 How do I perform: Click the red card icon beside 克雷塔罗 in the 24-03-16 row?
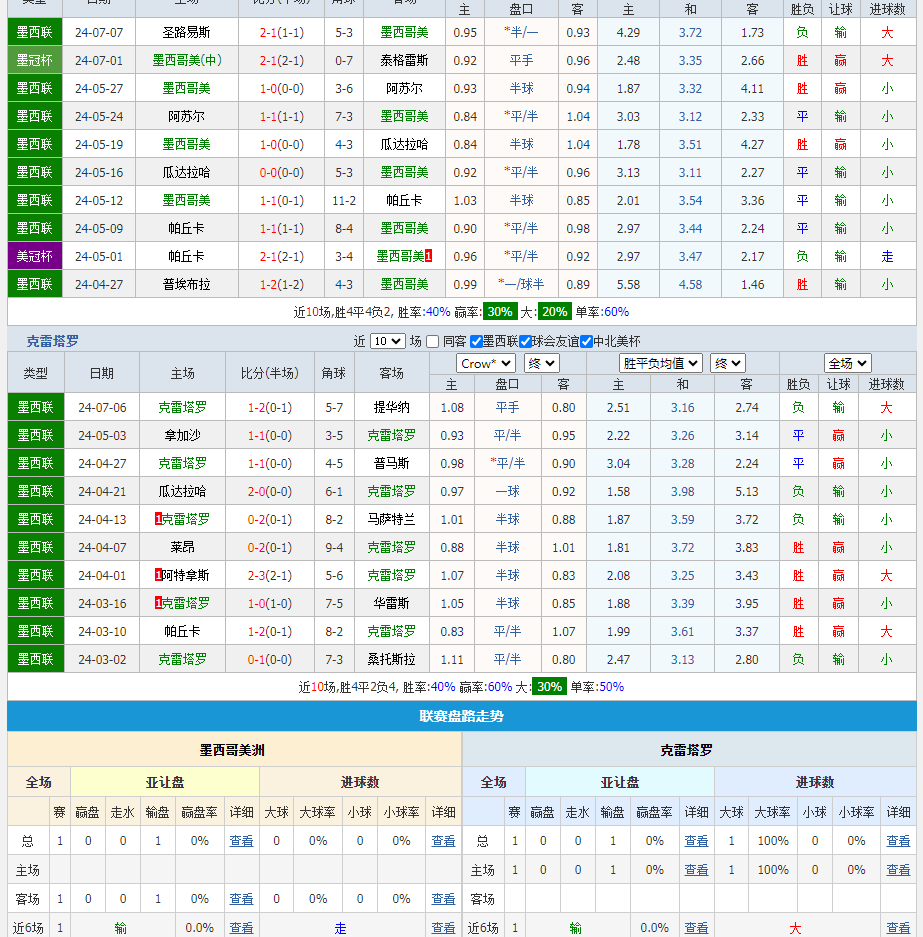pos(158,603)
